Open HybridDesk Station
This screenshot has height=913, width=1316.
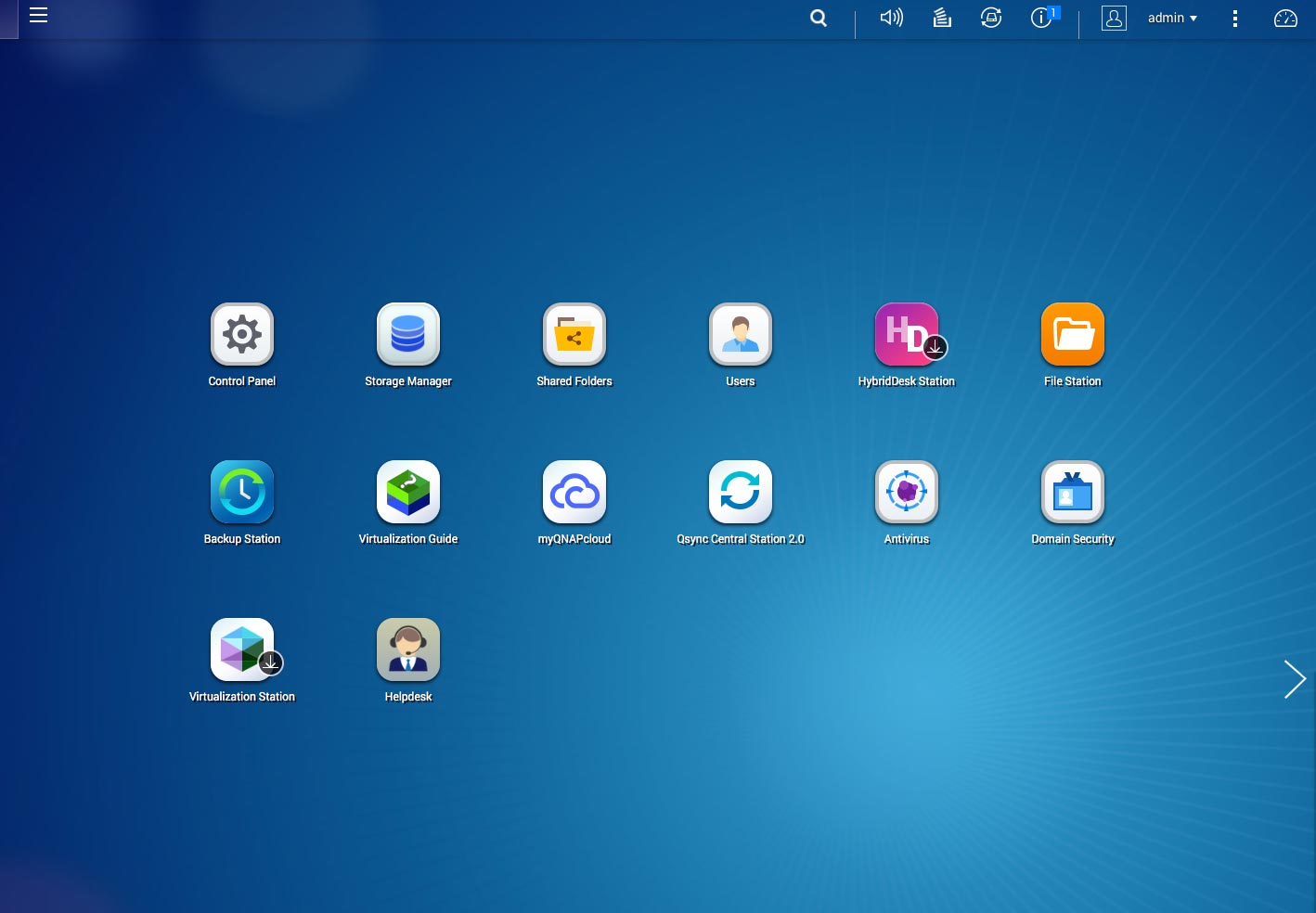tap(907, 335)
